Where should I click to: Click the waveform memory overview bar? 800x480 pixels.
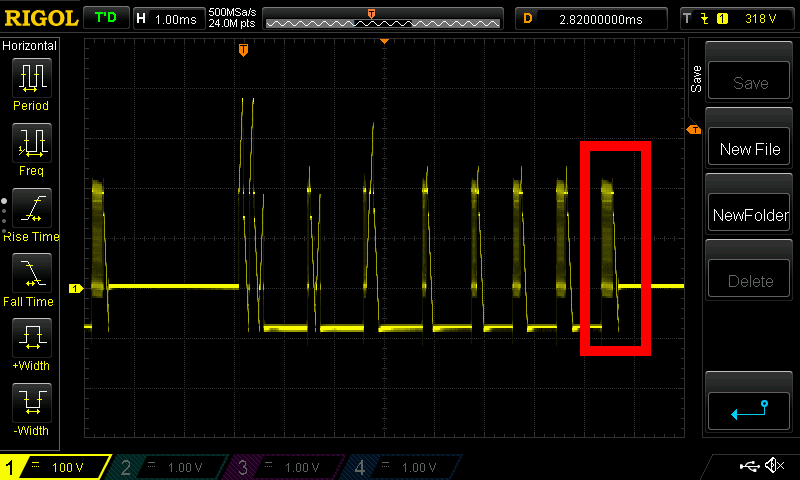click(383, 19)
